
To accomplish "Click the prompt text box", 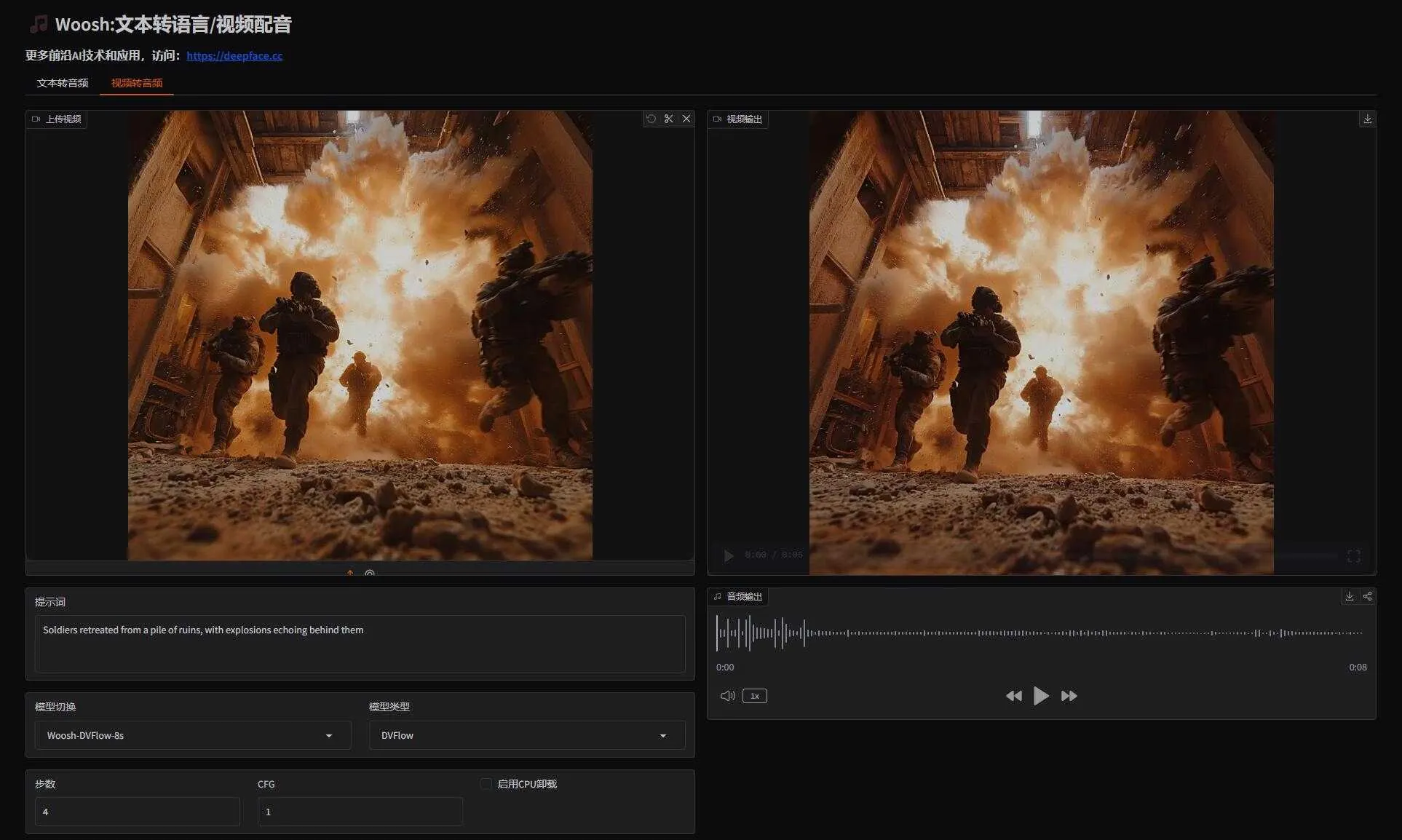I will [360, 643].
